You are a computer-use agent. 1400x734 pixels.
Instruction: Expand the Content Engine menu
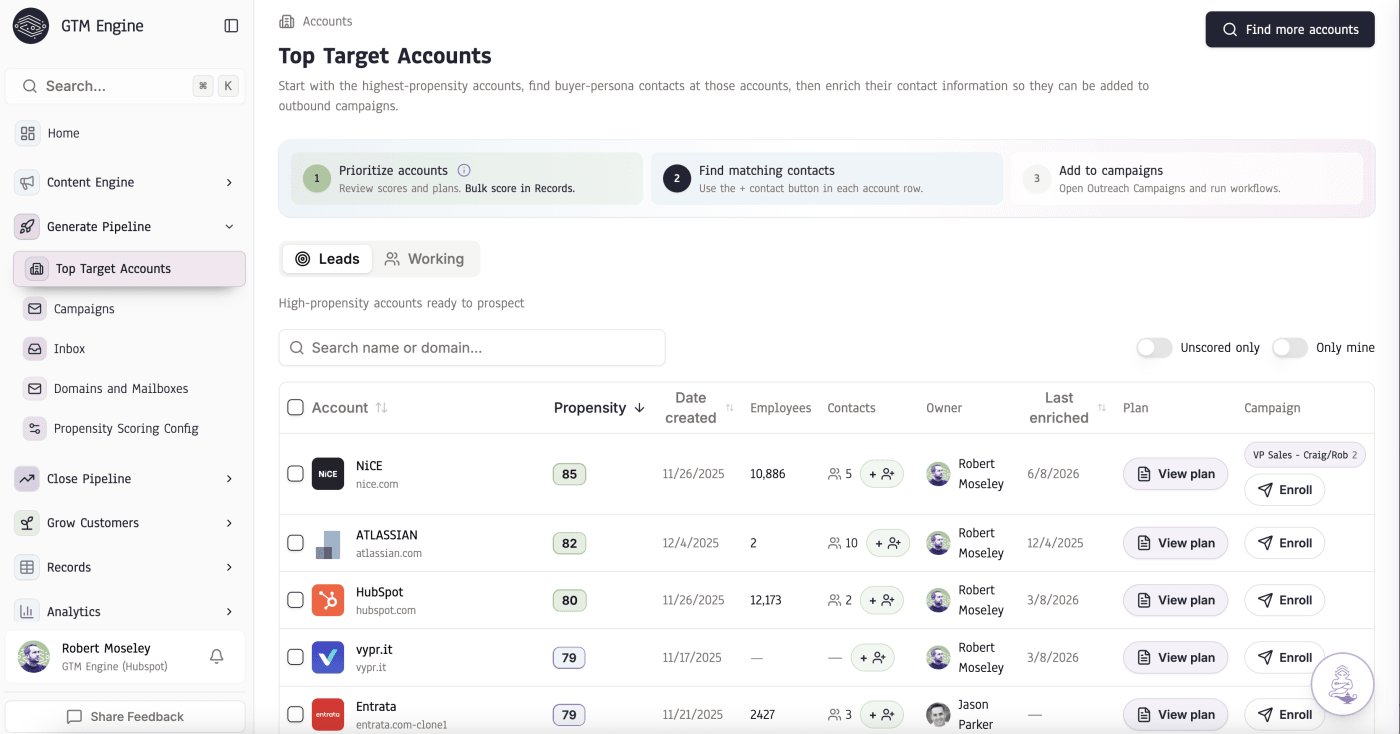(x=125, y=182)
